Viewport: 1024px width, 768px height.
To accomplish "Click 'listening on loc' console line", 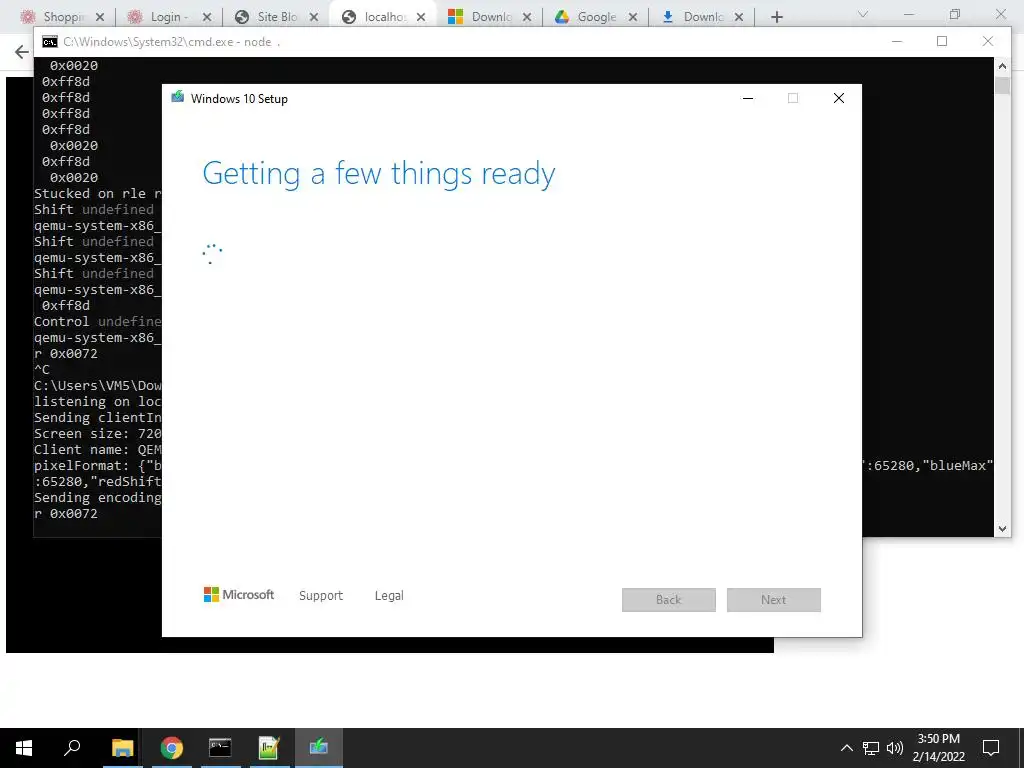I will click(97, 402).
